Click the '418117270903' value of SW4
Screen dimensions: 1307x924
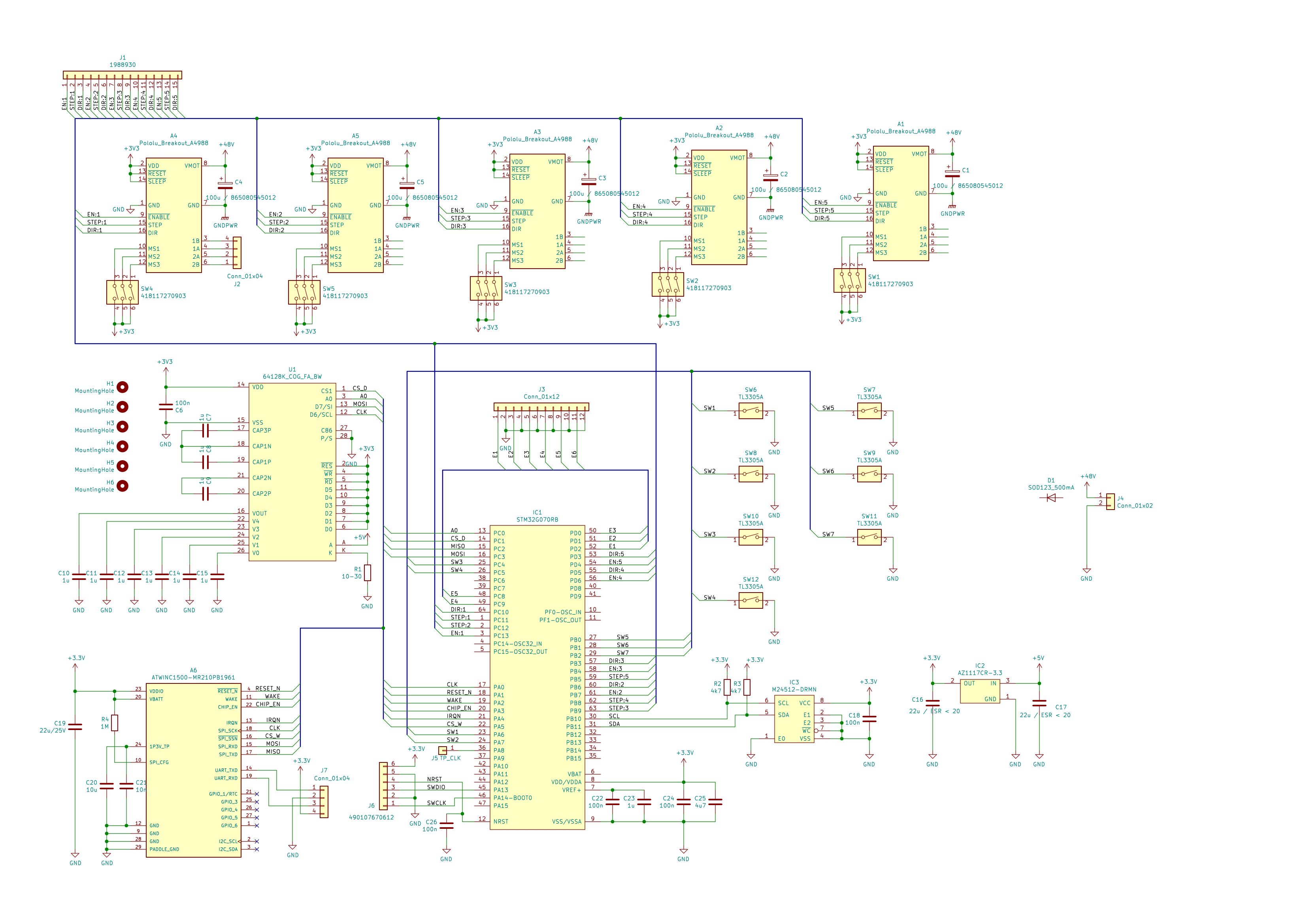[x=163, y=296]
